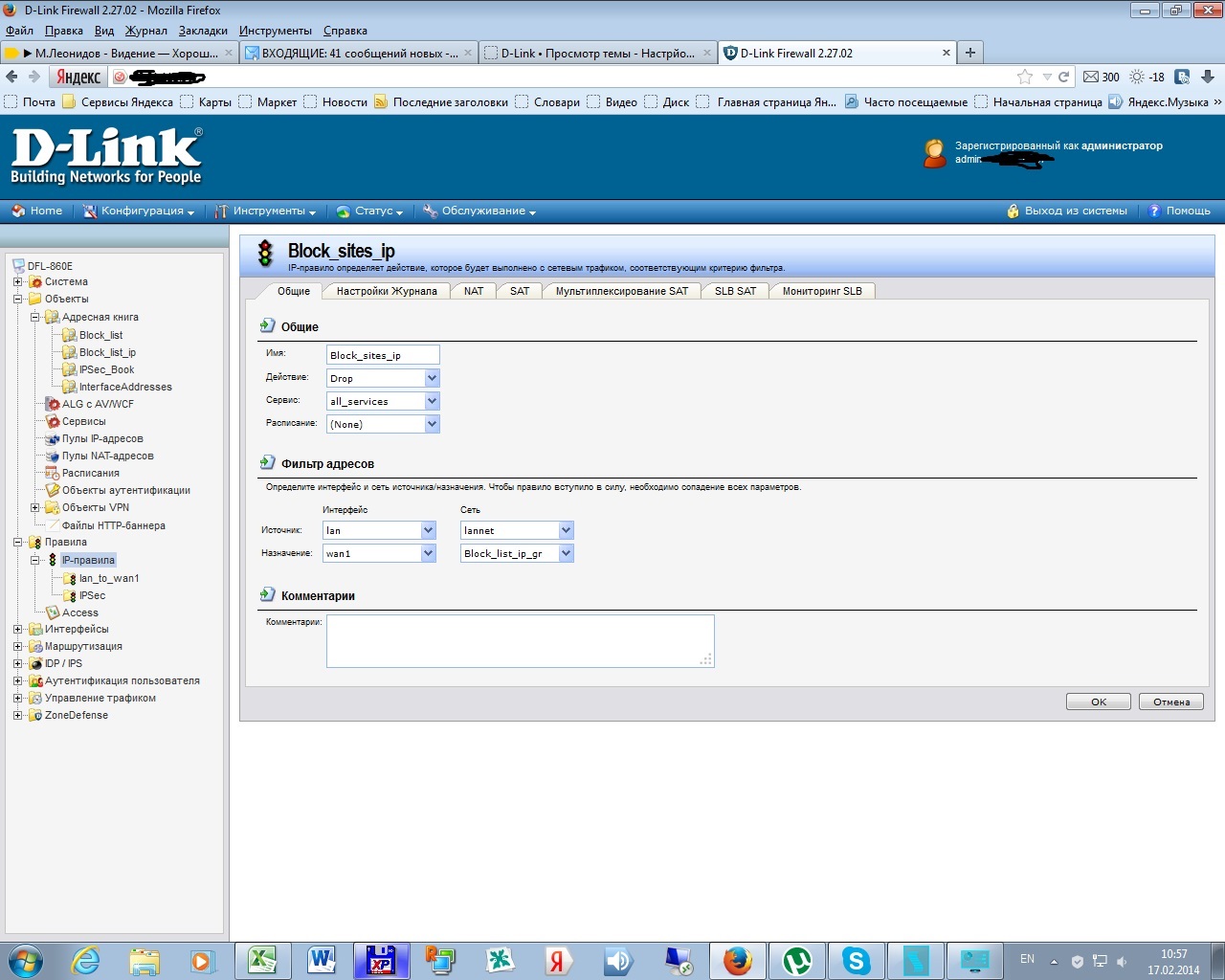Collapse the Объекты tree node
The width and height of the screenshot is (1225, 980).
click(17, 299)
